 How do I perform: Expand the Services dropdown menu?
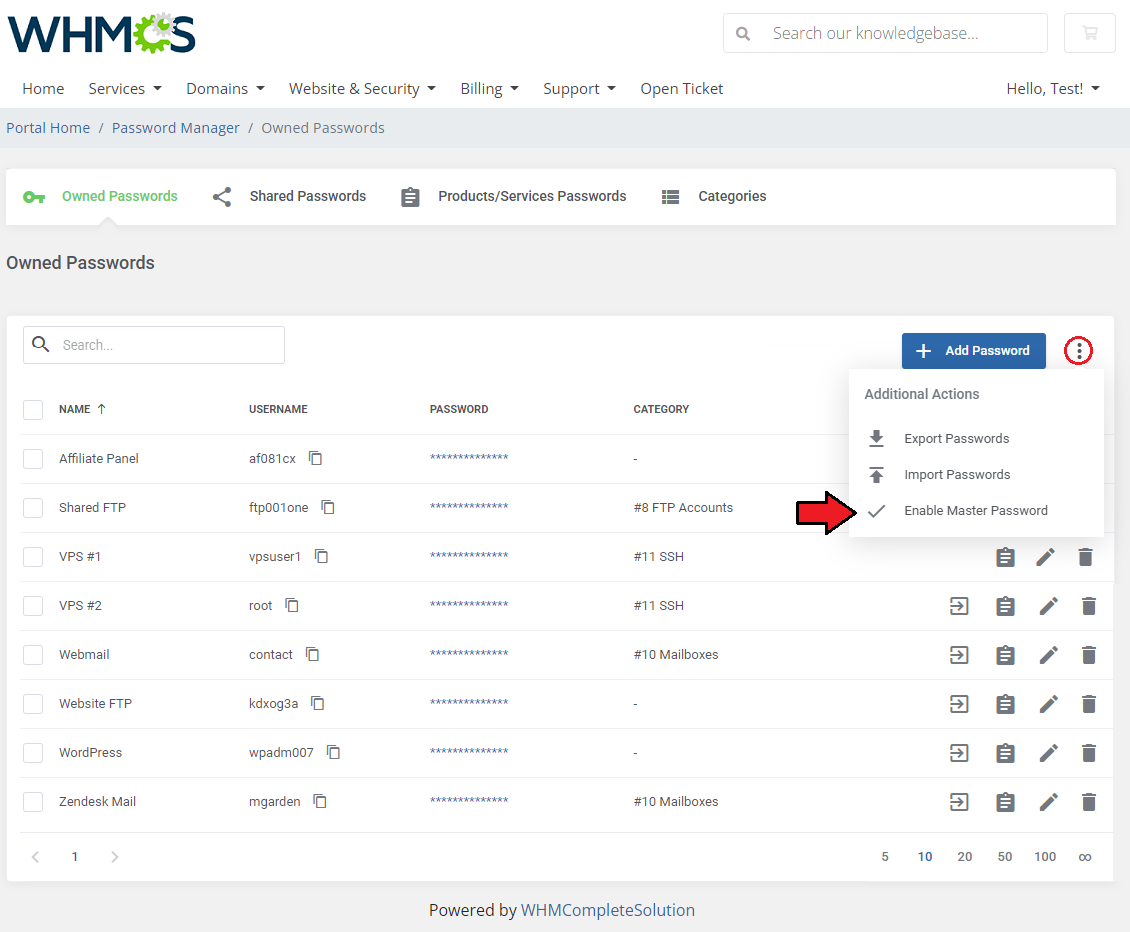(x=125, y=89)
